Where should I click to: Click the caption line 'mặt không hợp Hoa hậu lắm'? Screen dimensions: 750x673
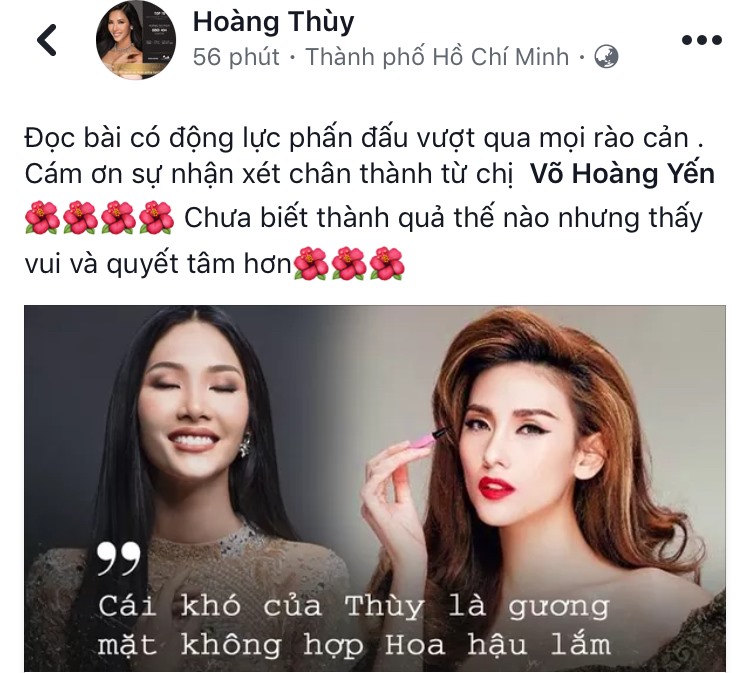354,645
